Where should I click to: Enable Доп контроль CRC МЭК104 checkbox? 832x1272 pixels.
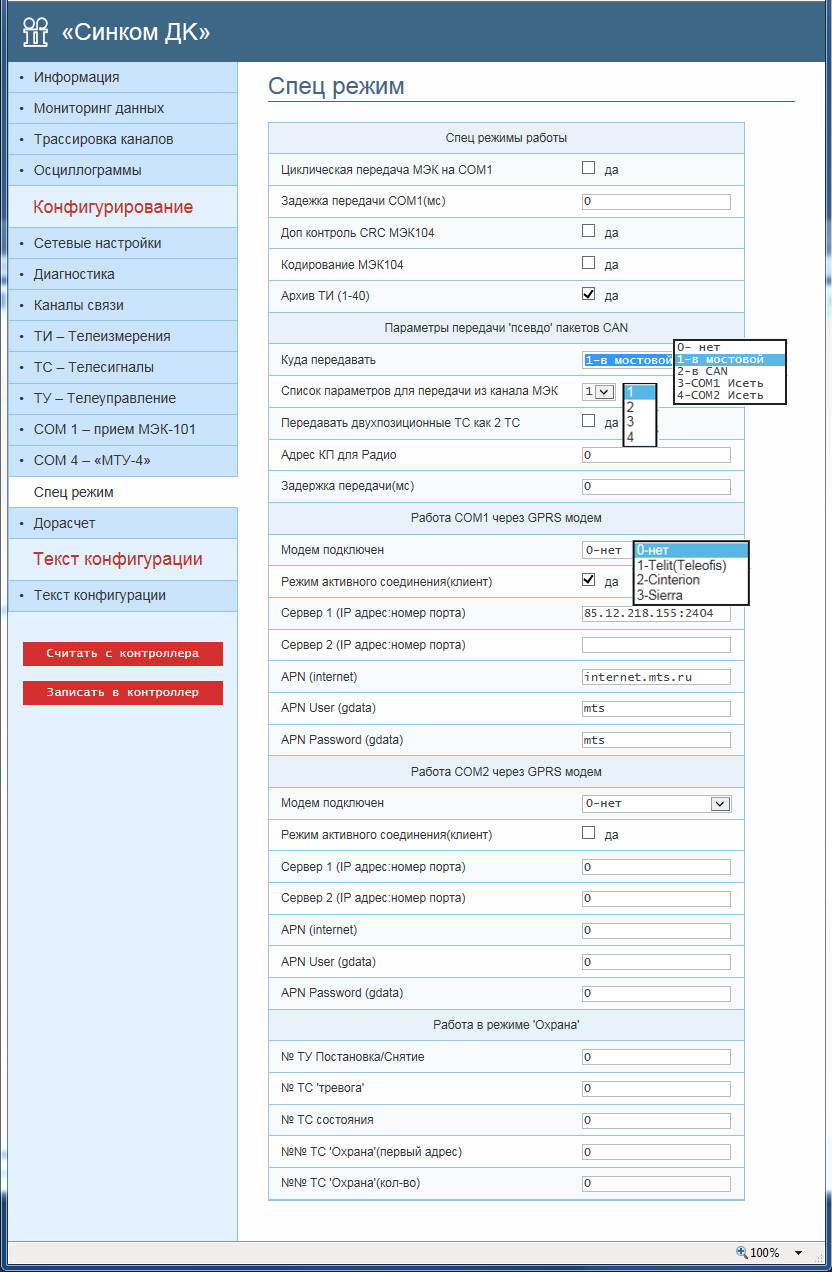(x=589, y=232)
